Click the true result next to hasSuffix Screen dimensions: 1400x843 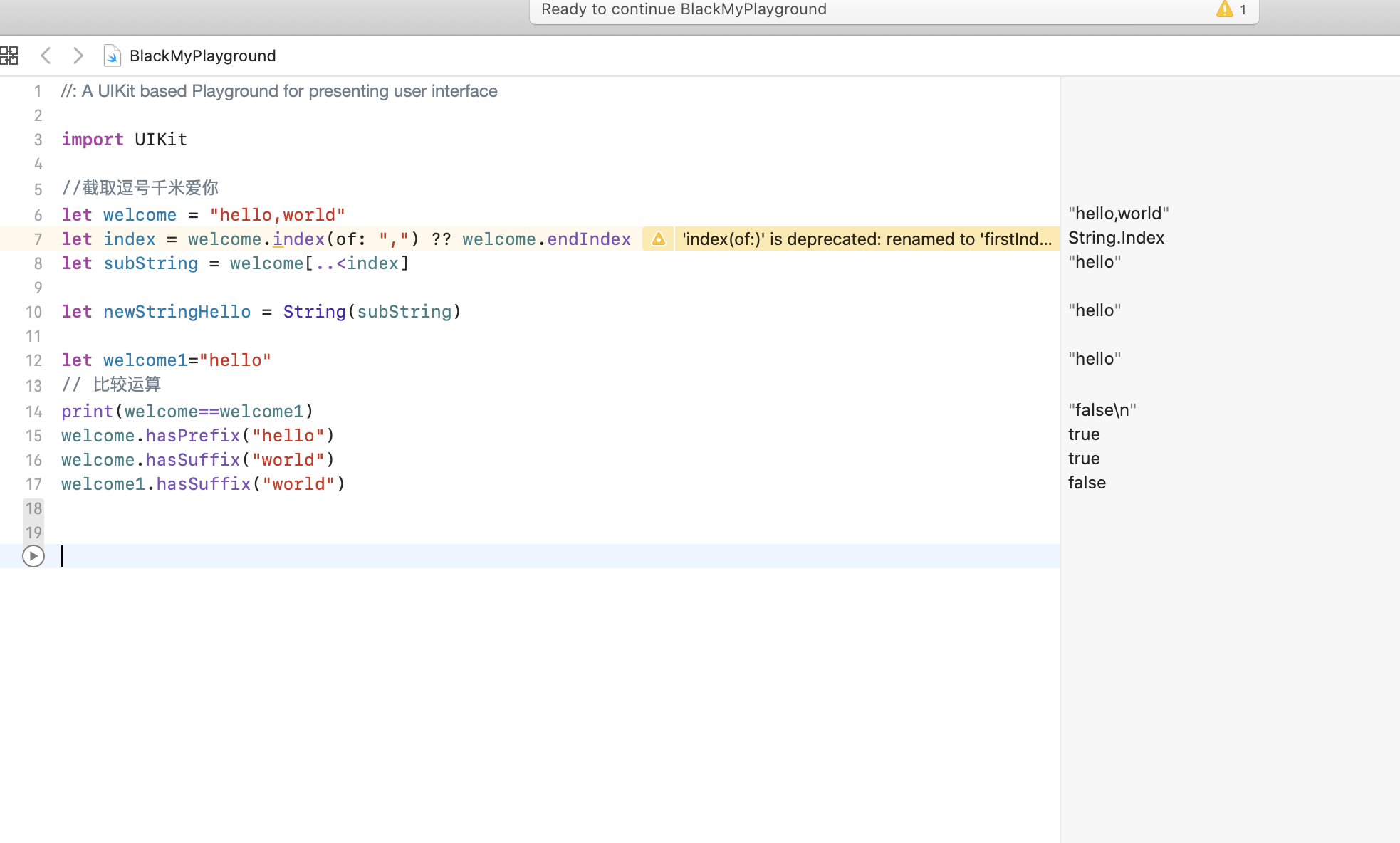[1084, 459]
